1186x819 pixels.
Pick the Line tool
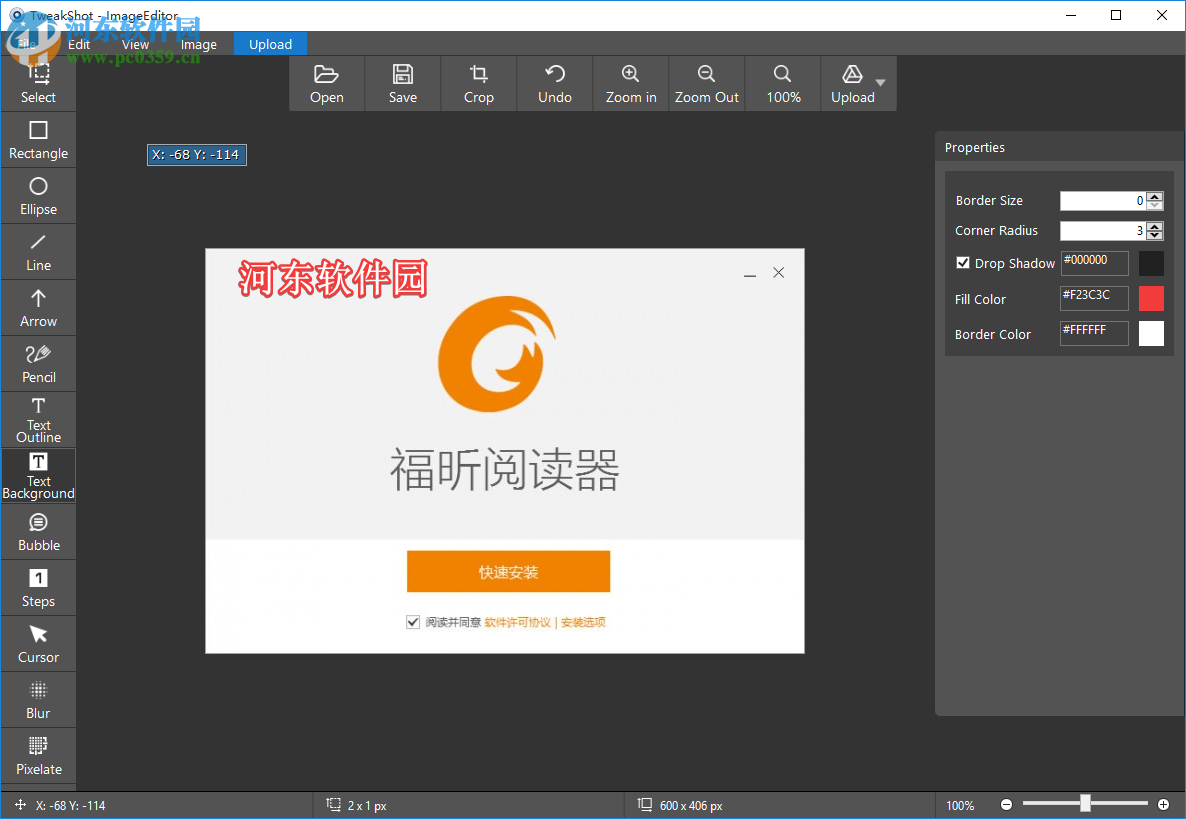click(38, 251)
